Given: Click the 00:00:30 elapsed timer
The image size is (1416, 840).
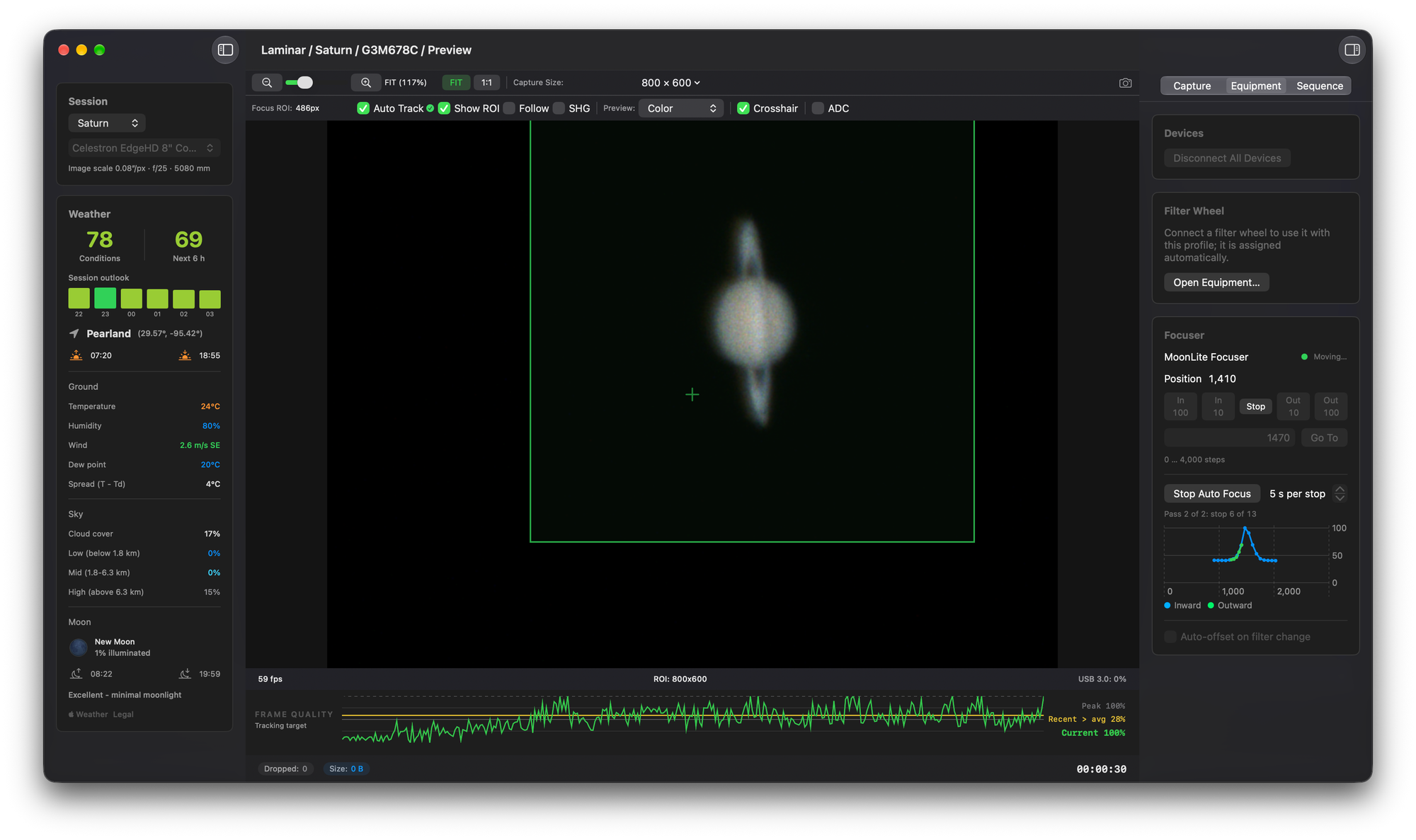Looking at the screenshot, I should (x=1101, y=769).
